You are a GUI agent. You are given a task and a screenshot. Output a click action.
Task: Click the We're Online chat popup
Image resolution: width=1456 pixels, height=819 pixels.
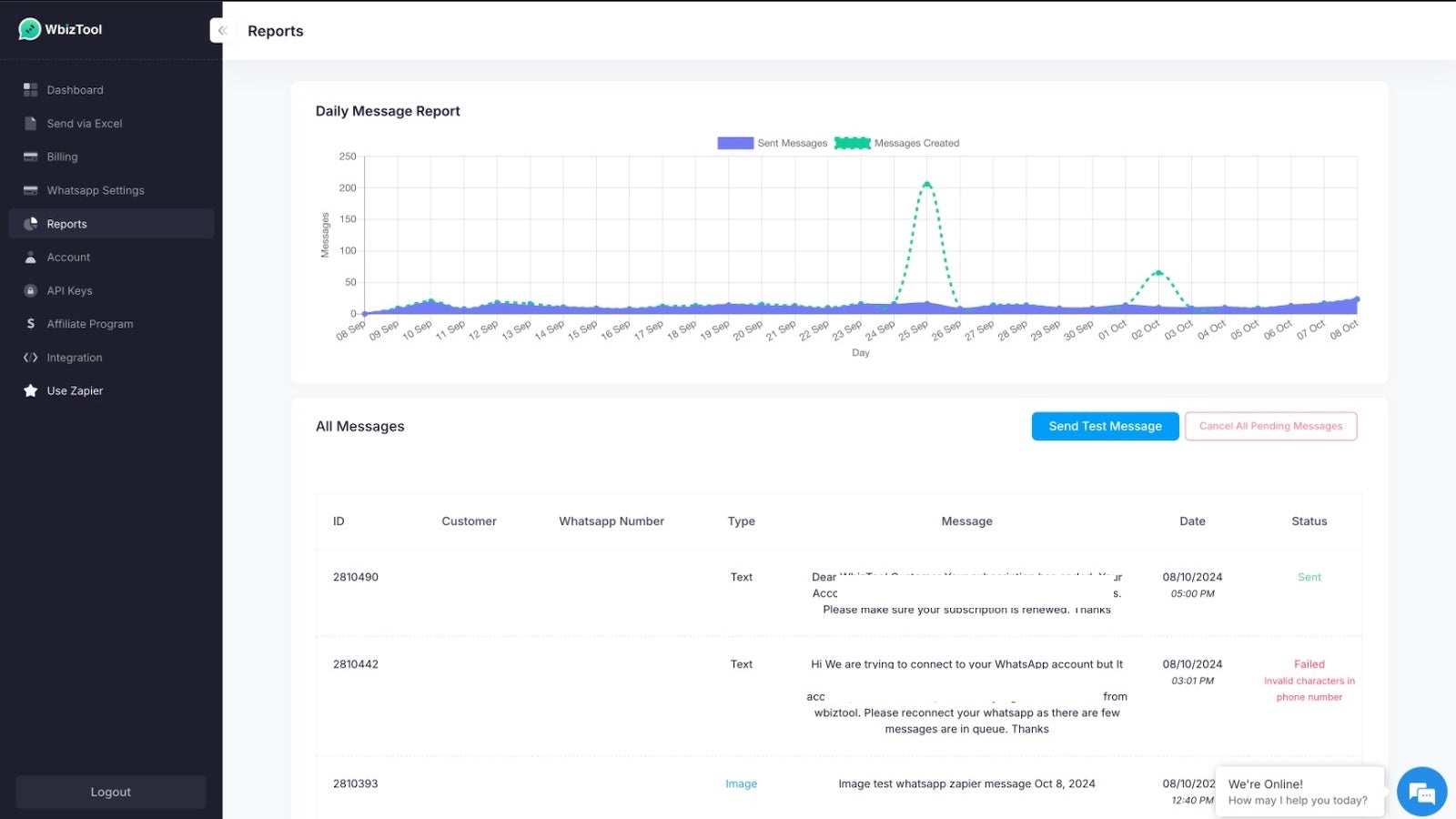coord(1299,792)
